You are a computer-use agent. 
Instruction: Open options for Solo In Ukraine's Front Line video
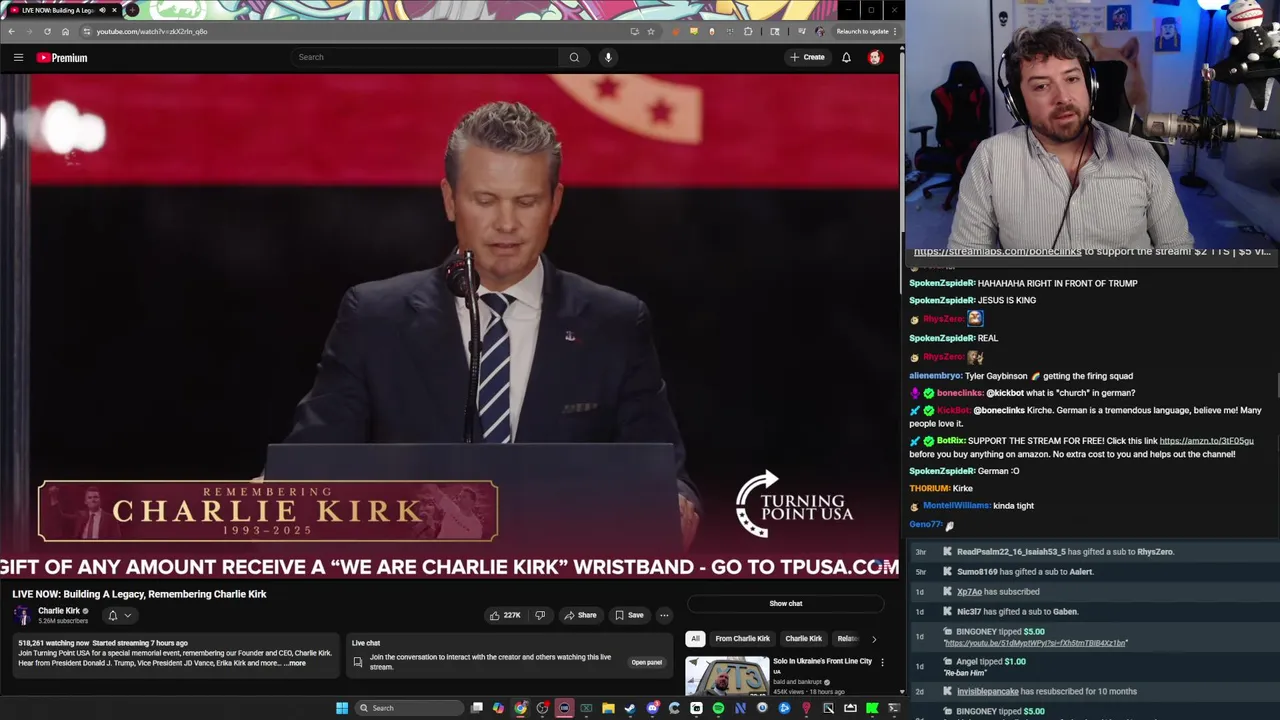pyautogui.click(x=882, y=662)
